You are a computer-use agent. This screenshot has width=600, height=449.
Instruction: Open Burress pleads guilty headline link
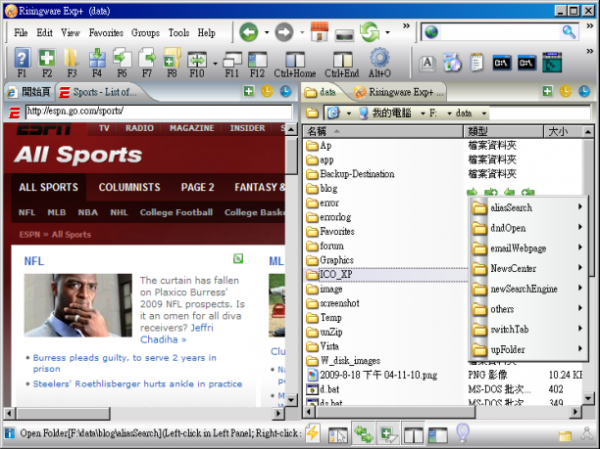tap(125, 363)
